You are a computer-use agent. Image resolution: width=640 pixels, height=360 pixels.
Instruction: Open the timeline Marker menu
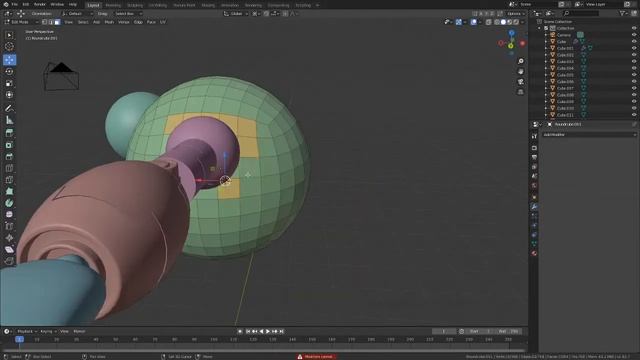[x=79, y=331]
